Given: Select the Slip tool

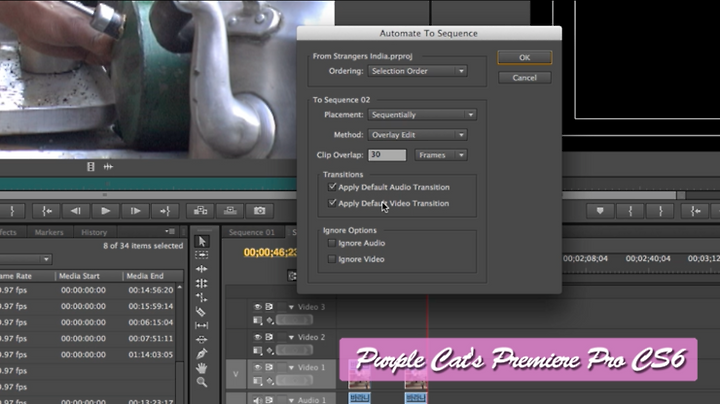Looking at the screenshot, I should click(x=202, y=325).
